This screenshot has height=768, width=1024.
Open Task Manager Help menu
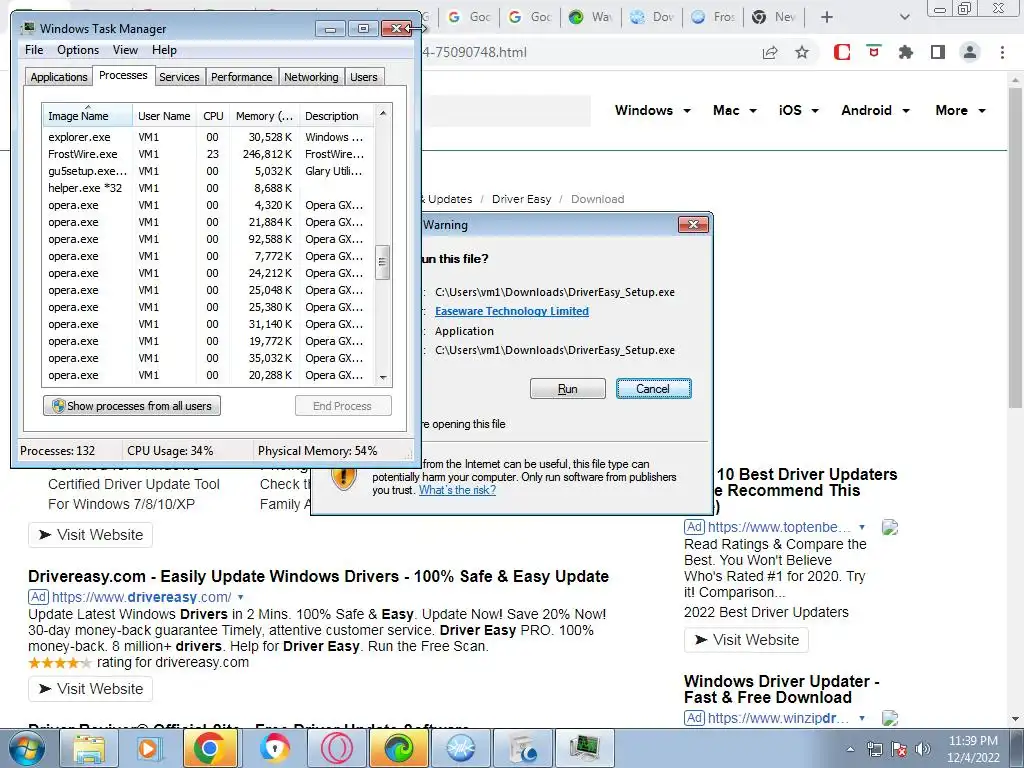tap(164, 50)
